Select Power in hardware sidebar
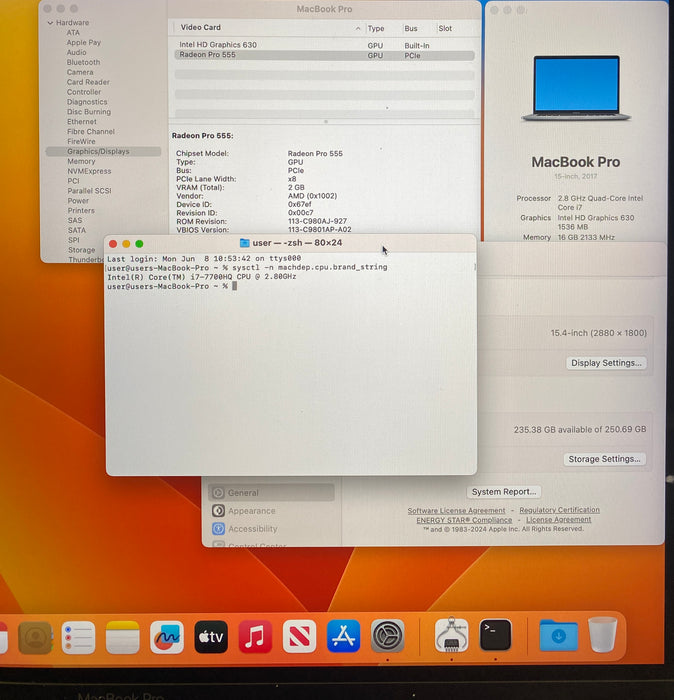The image size is (674, 700). (x=78, y=200)
